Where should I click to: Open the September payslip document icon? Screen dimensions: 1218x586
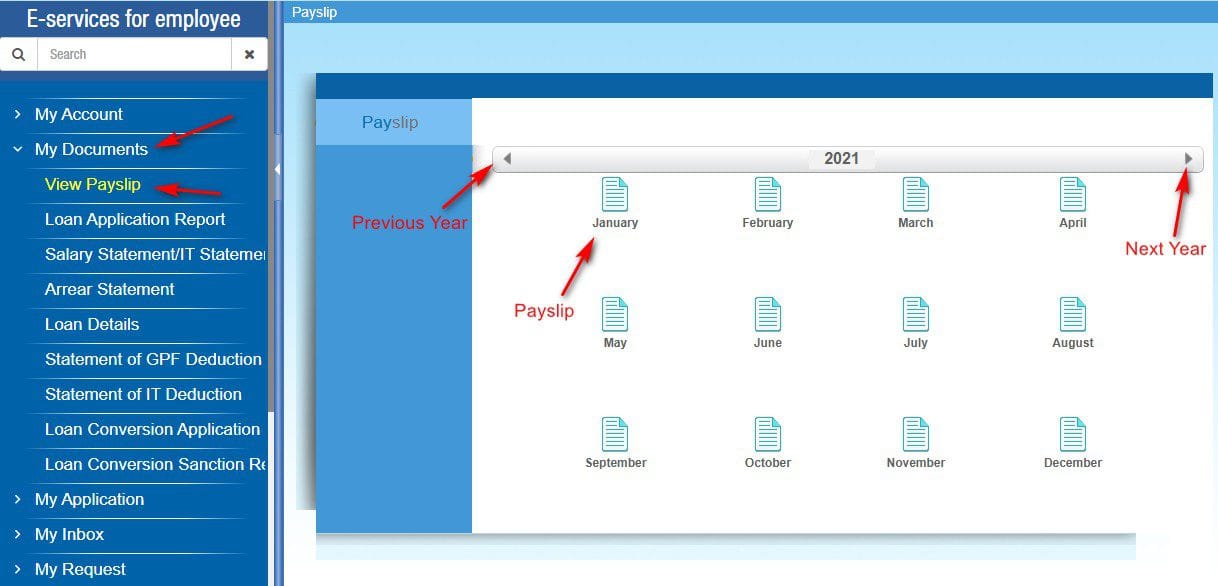pyautogui.click(x=615, y=434)
